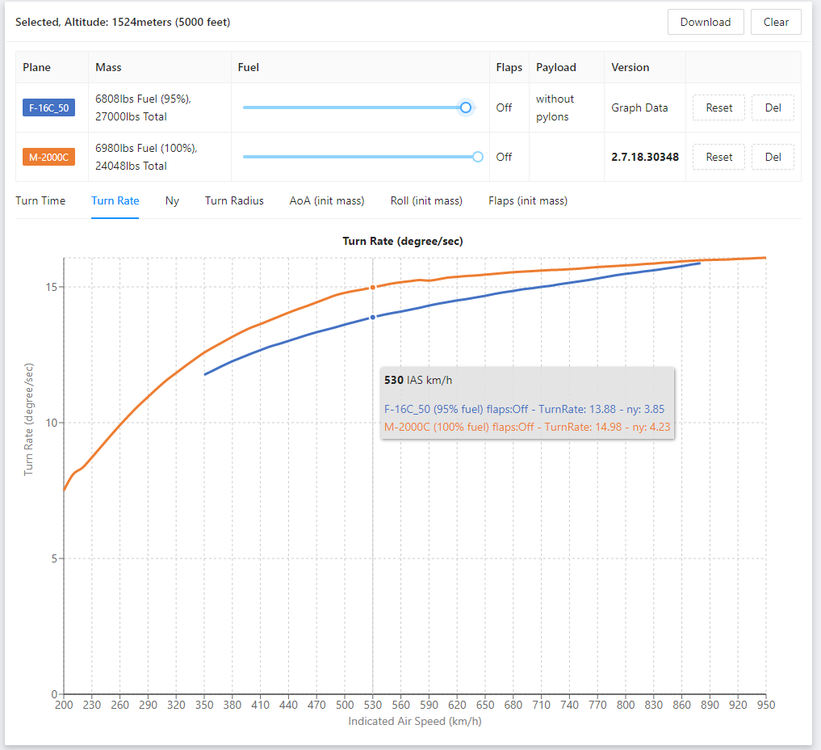
Task: Click the orange M-2000C plane tag
Action: [x=49, y=157]
